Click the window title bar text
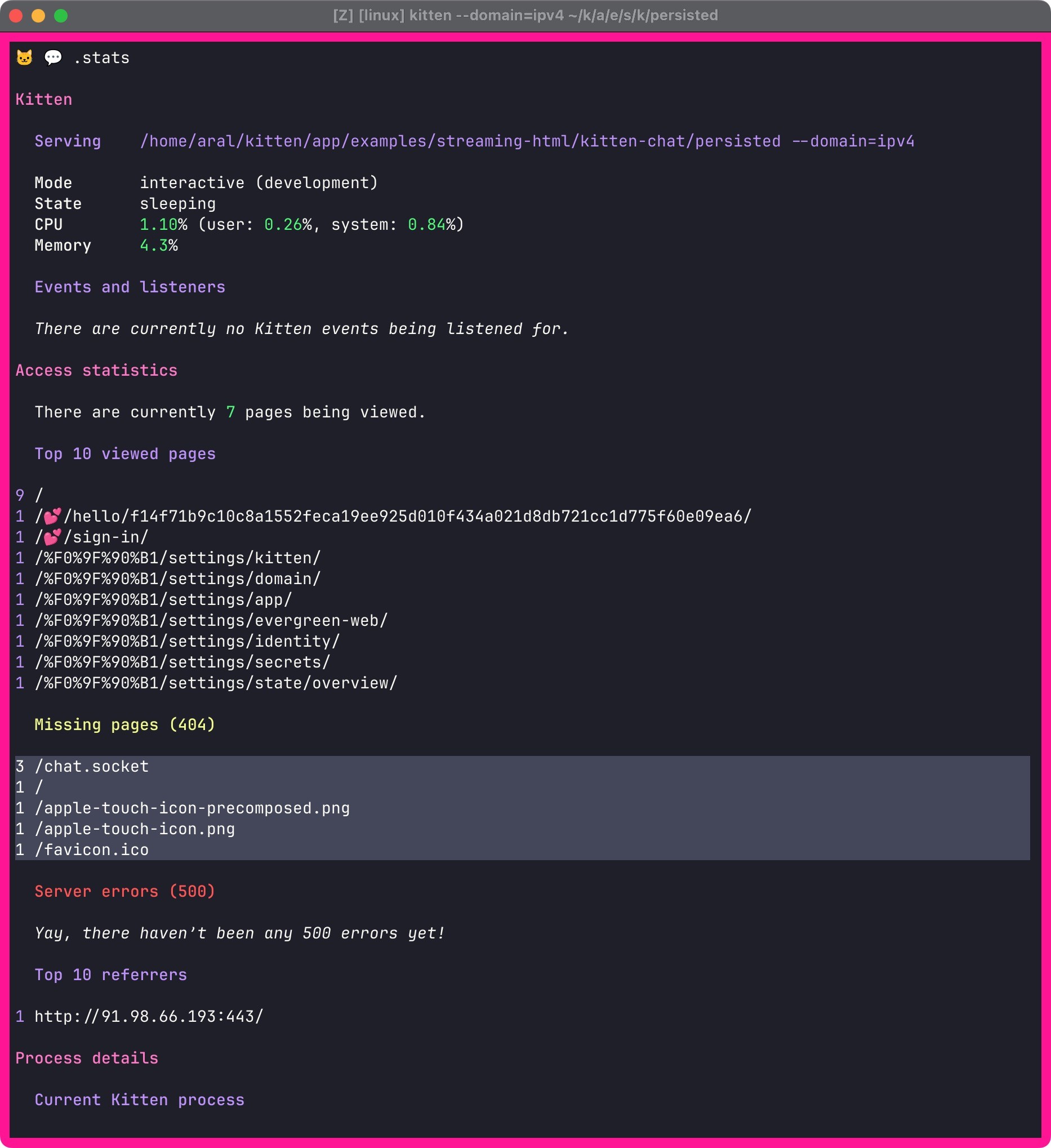The image size is (1051, 1148). click(525, 15)
